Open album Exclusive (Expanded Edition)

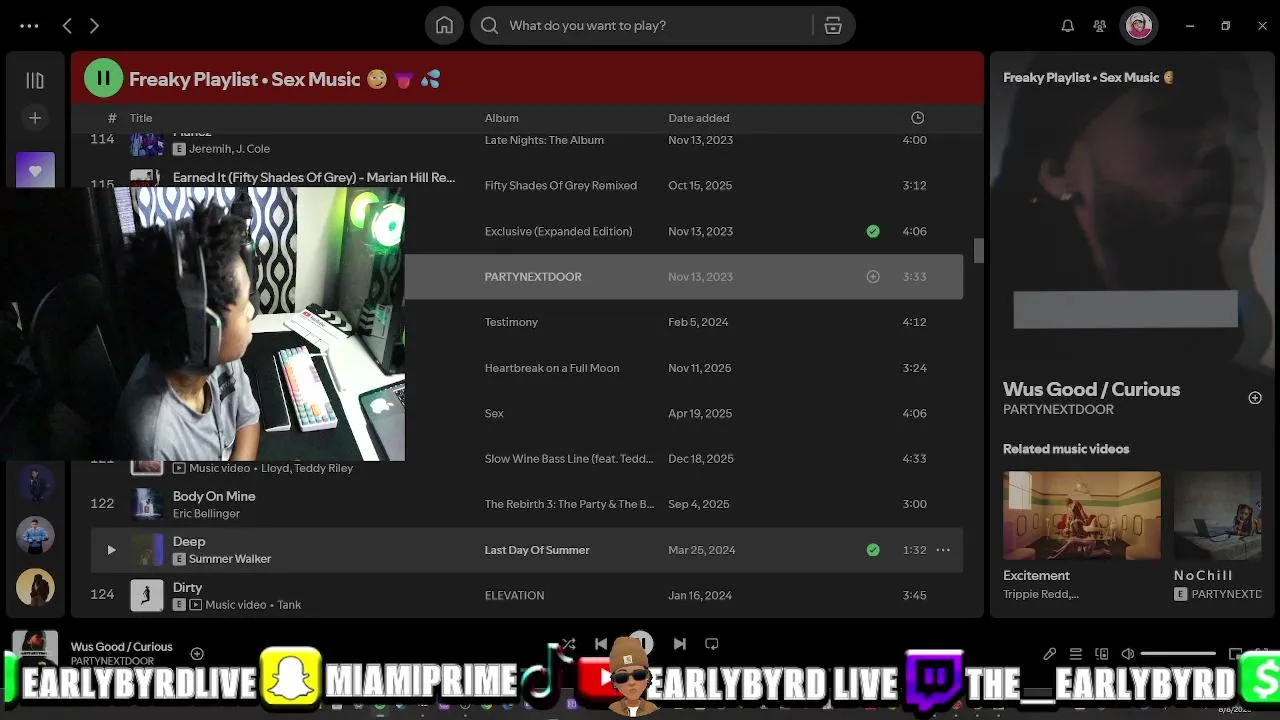558,231
